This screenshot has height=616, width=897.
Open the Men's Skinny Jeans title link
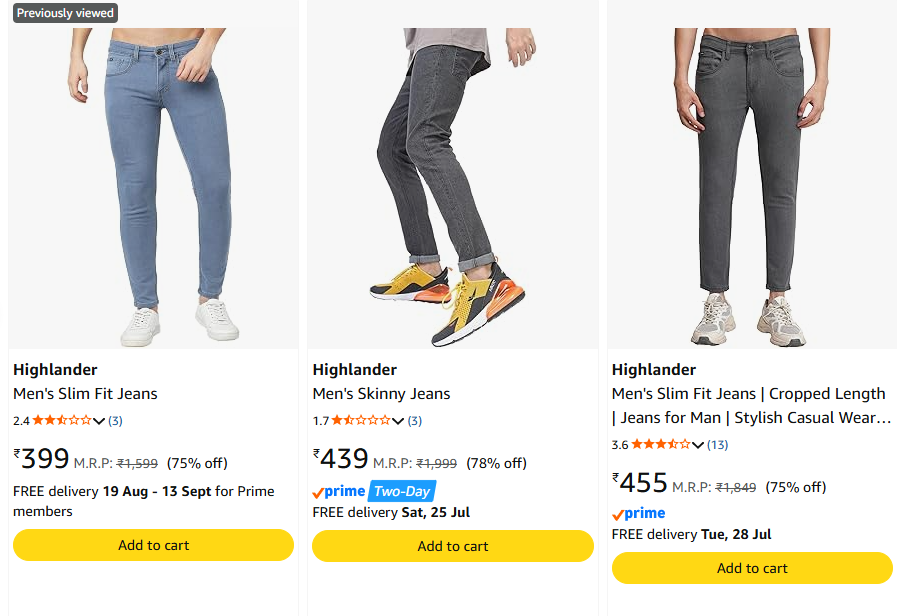382,394
